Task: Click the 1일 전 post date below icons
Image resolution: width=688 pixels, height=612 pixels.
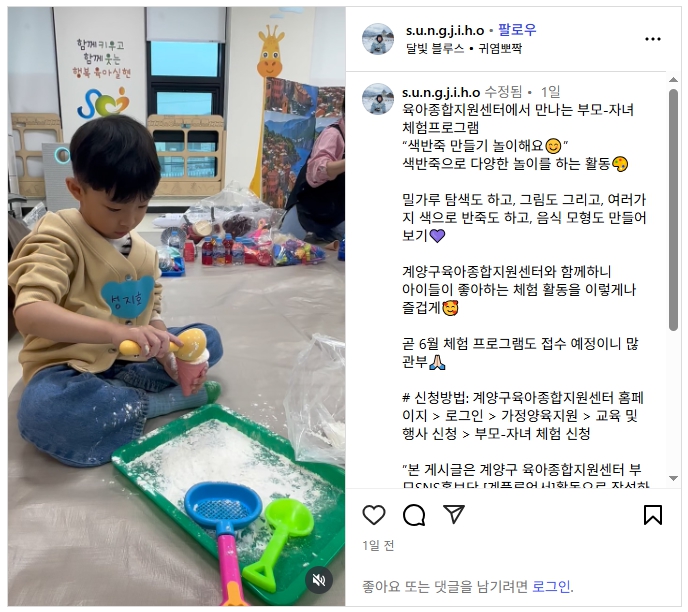Action: [x=378, y=546]
